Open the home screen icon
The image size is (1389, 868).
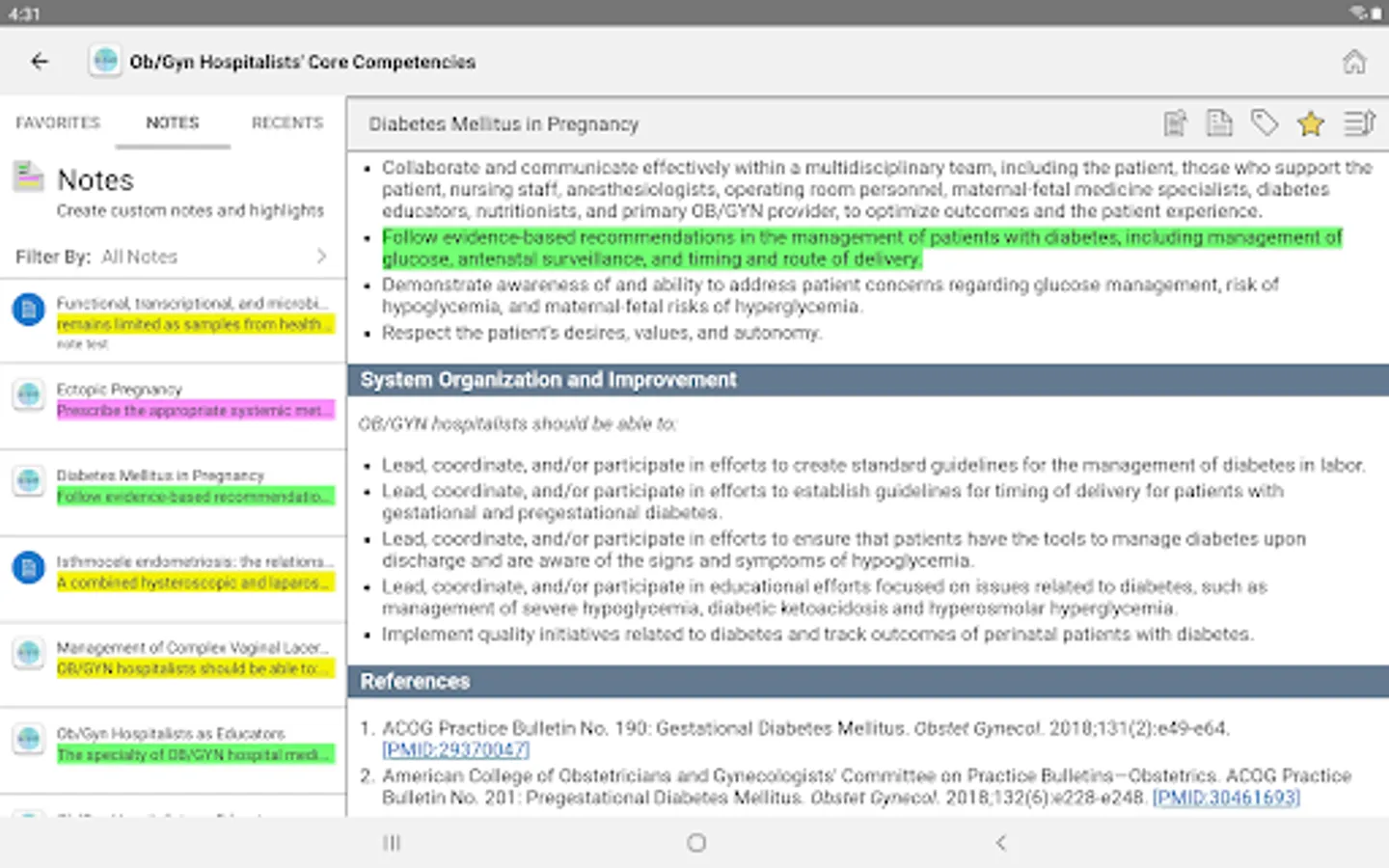[1354, 62]
